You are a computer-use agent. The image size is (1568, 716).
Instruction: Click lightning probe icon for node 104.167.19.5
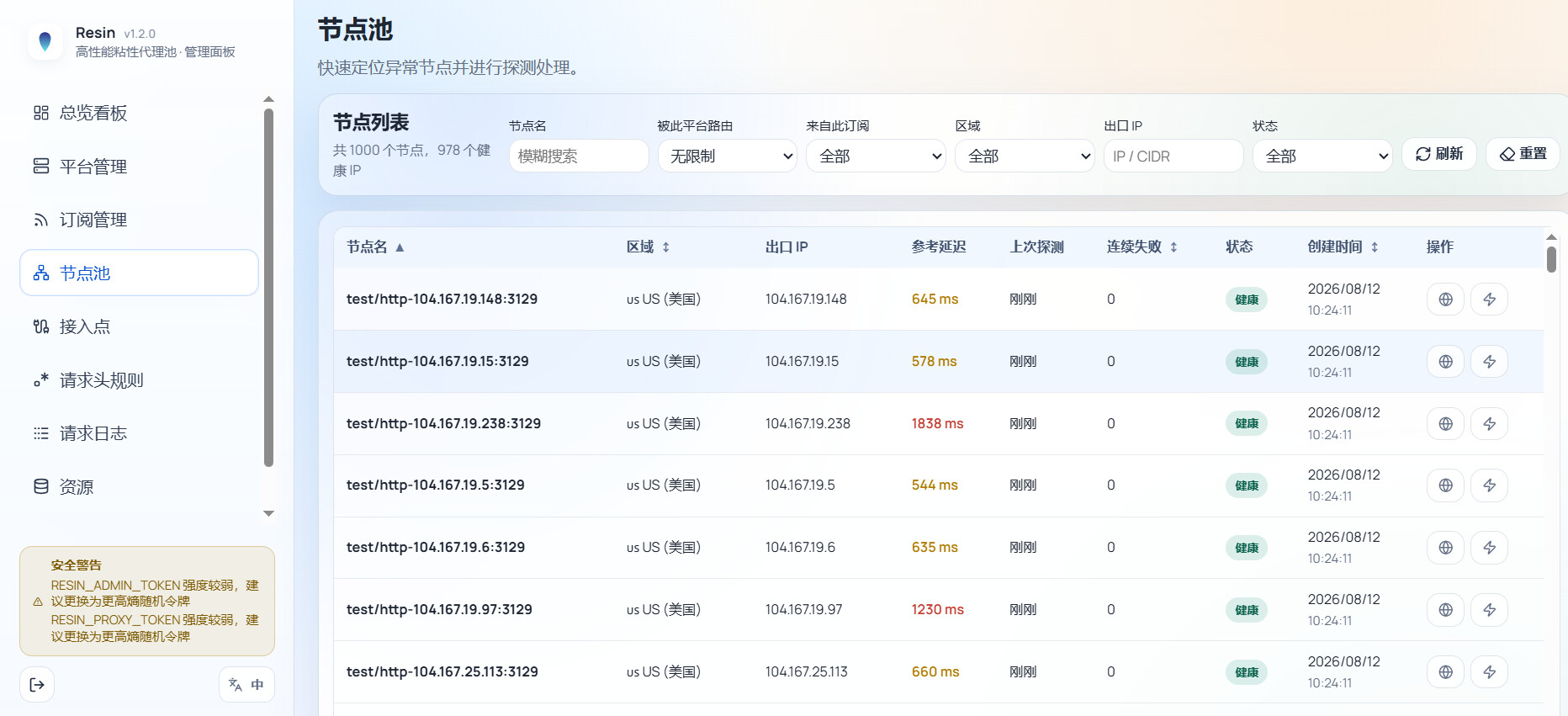pyautogui.click(x=1489, y=485)
